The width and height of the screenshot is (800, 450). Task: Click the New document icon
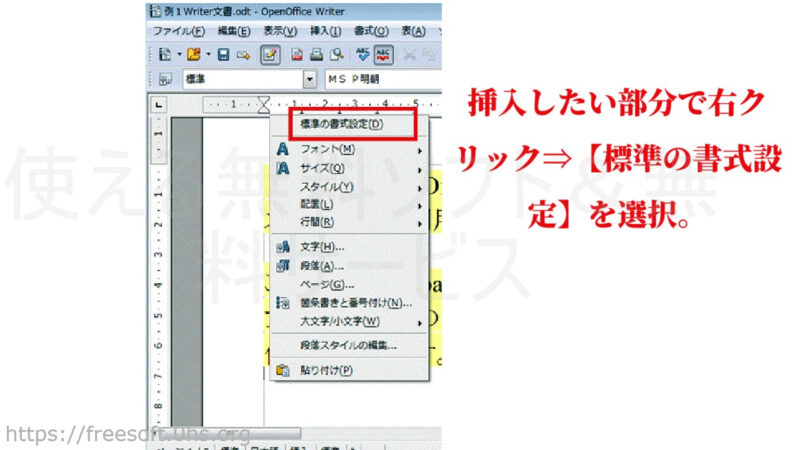click(x=165, y=54)
